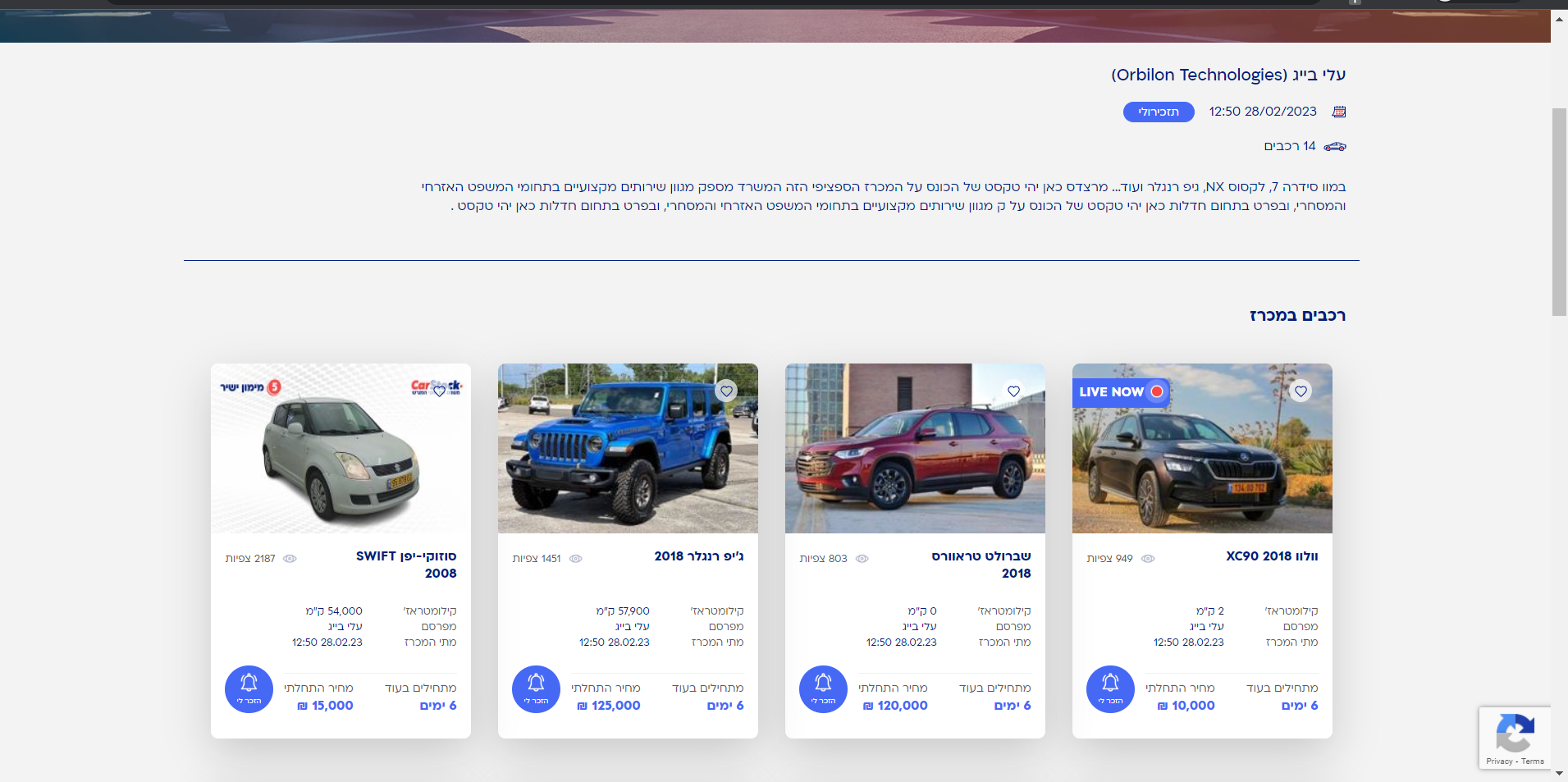Open the SWIFT 2008 listing title
Viewport: 1568px width, 782px height.
tap(406, 565)
